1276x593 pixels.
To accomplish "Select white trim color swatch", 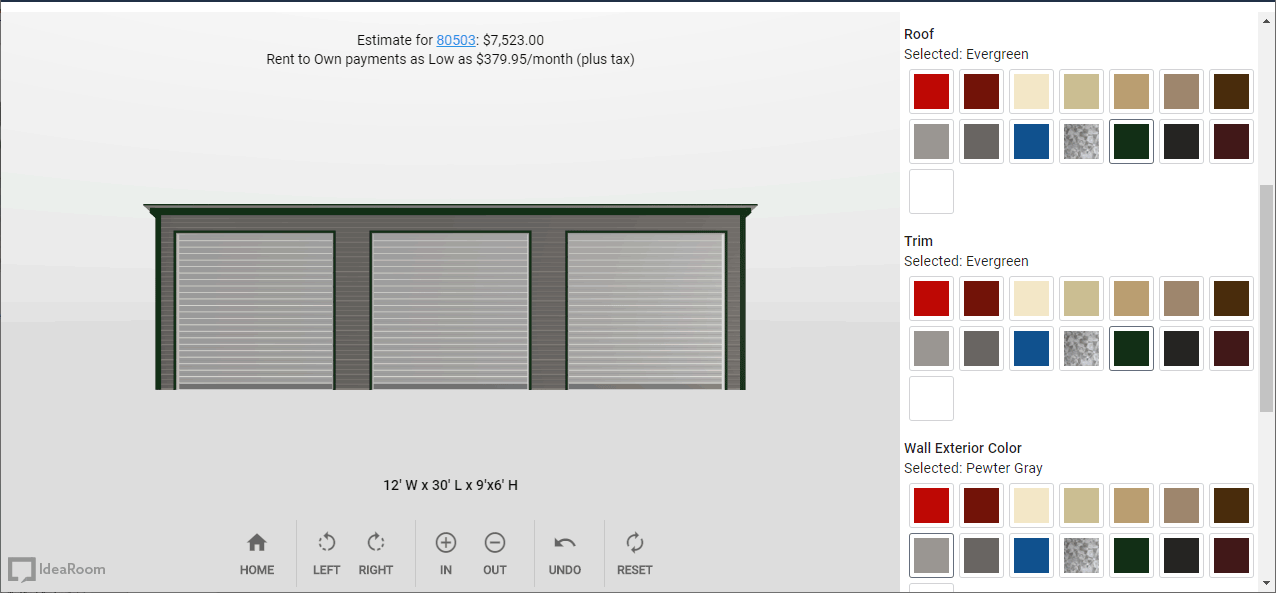I will tap(931, 399).
